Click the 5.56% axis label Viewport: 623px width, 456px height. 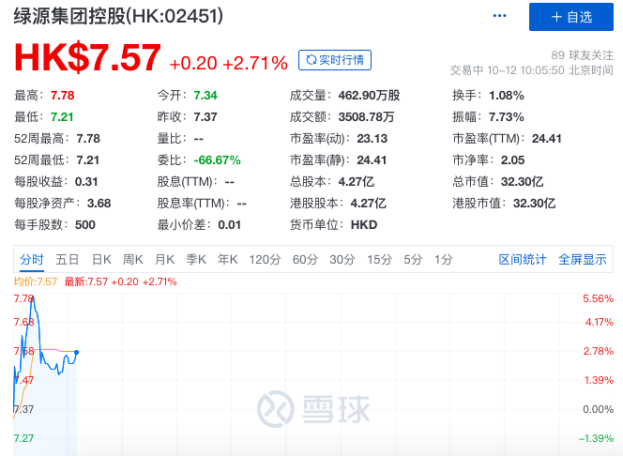[598, 299]
